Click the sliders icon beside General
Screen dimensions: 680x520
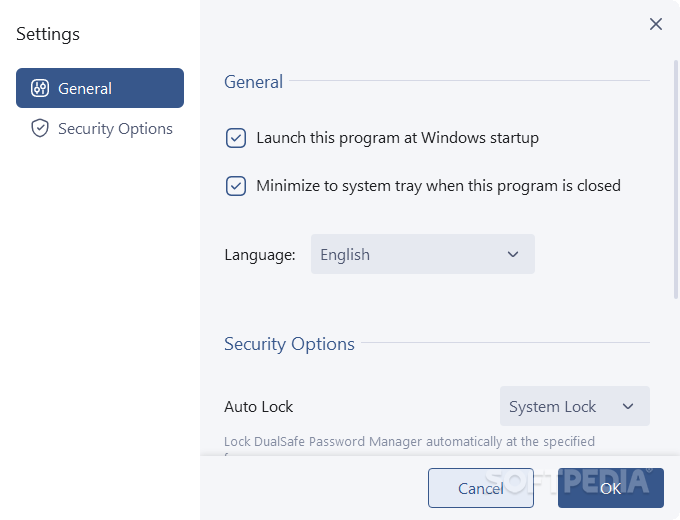[x=39, y=88]
